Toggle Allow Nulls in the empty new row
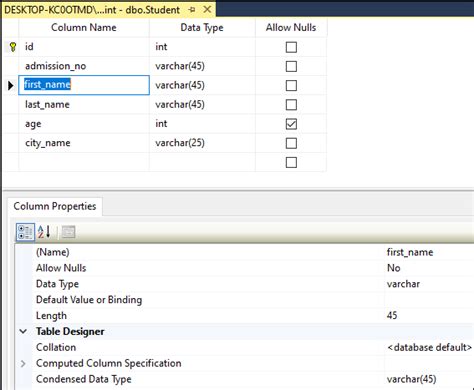This screenshot has height=390, width=474. 291,163
